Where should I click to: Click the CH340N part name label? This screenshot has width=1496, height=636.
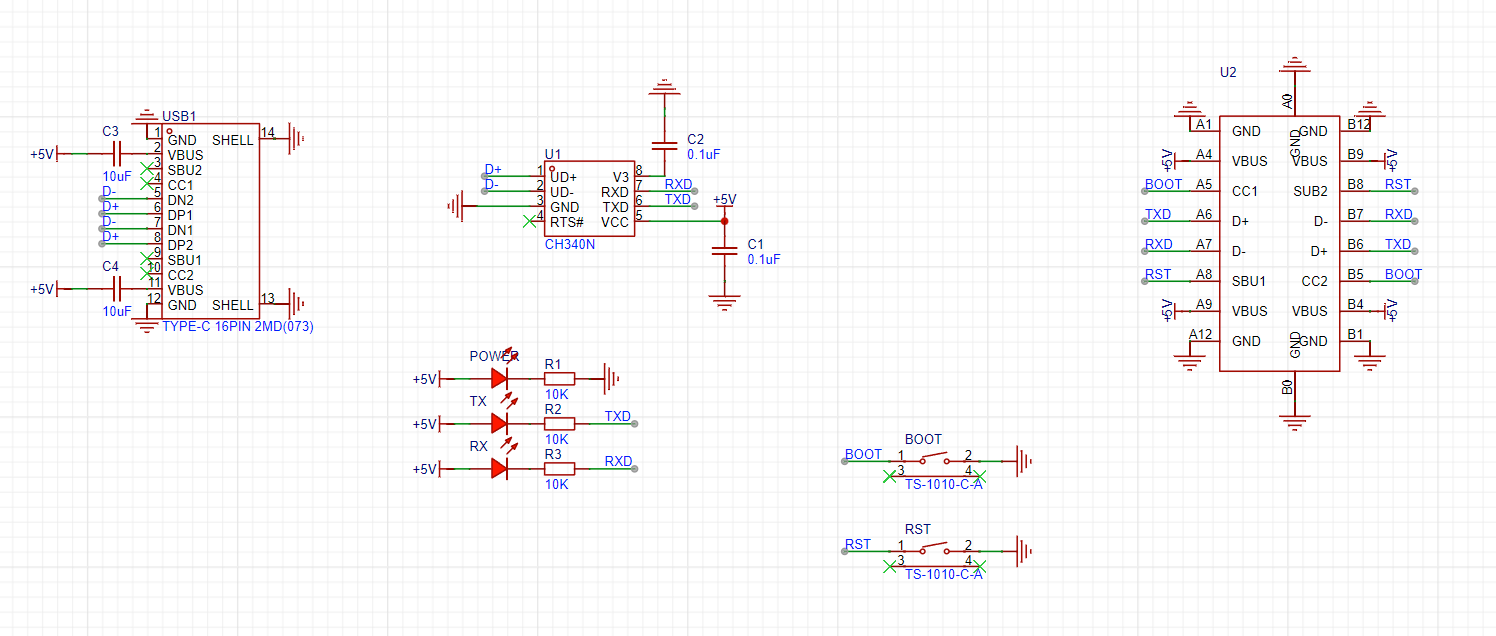tap(569, 244)
